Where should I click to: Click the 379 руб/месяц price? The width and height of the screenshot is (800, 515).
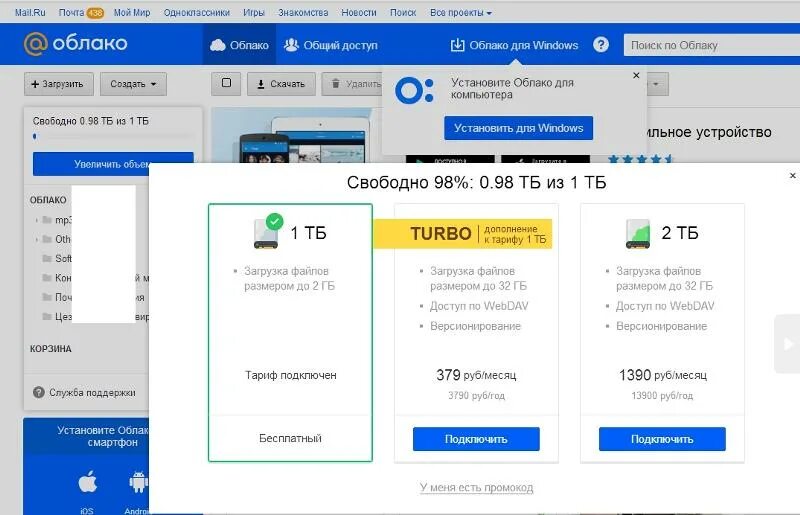pyautogui.click(x=476, y=375)
